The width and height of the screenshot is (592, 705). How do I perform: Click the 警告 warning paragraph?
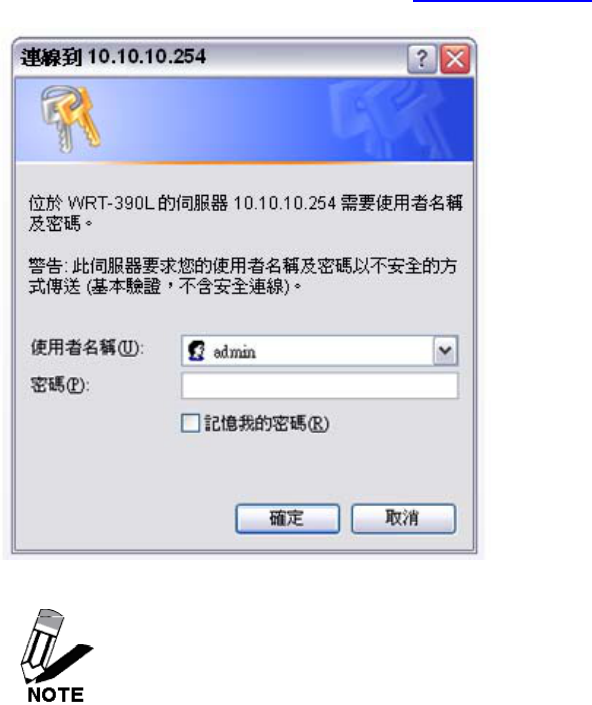243,276
